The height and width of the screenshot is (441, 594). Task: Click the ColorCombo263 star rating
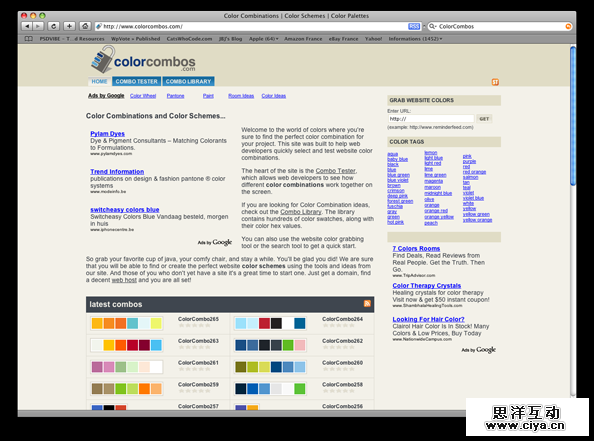pos(194,347)
